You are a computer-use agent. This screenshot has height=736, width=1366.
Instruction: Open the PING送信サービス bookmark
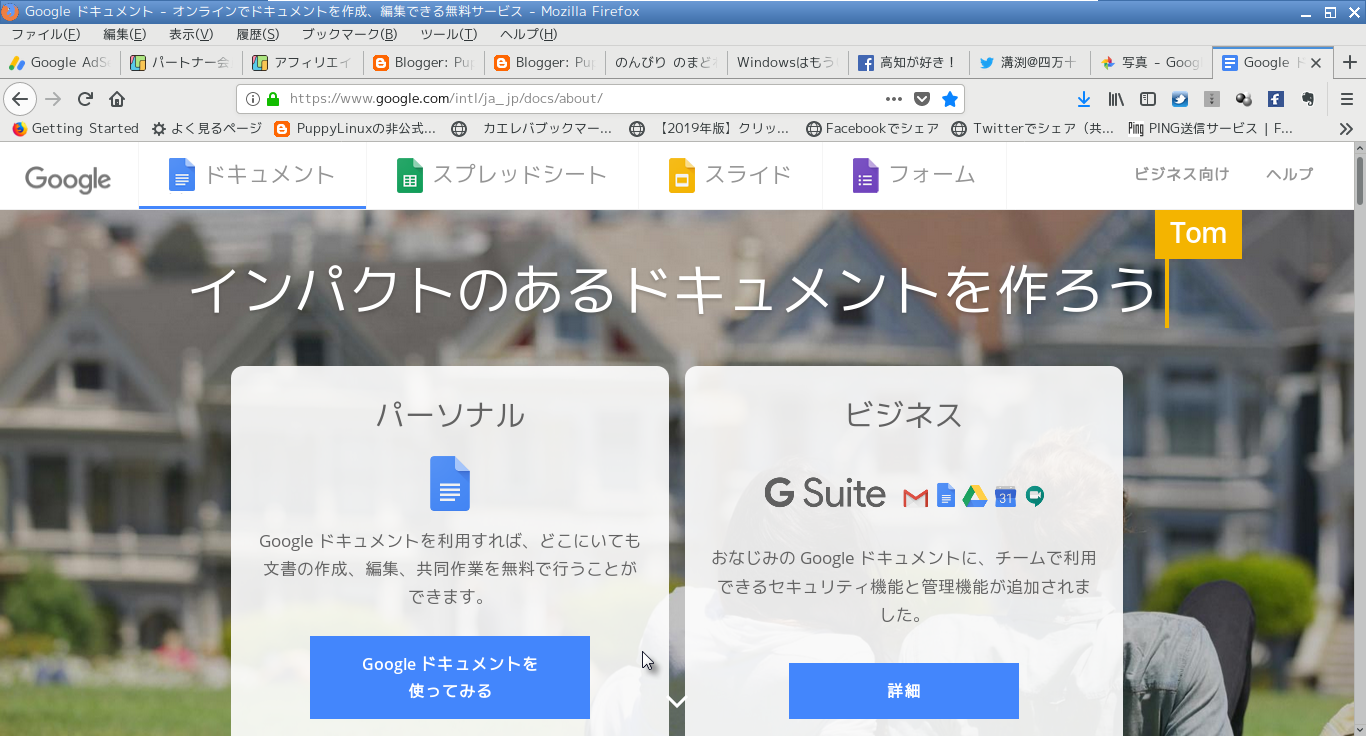coord(1210,129)
